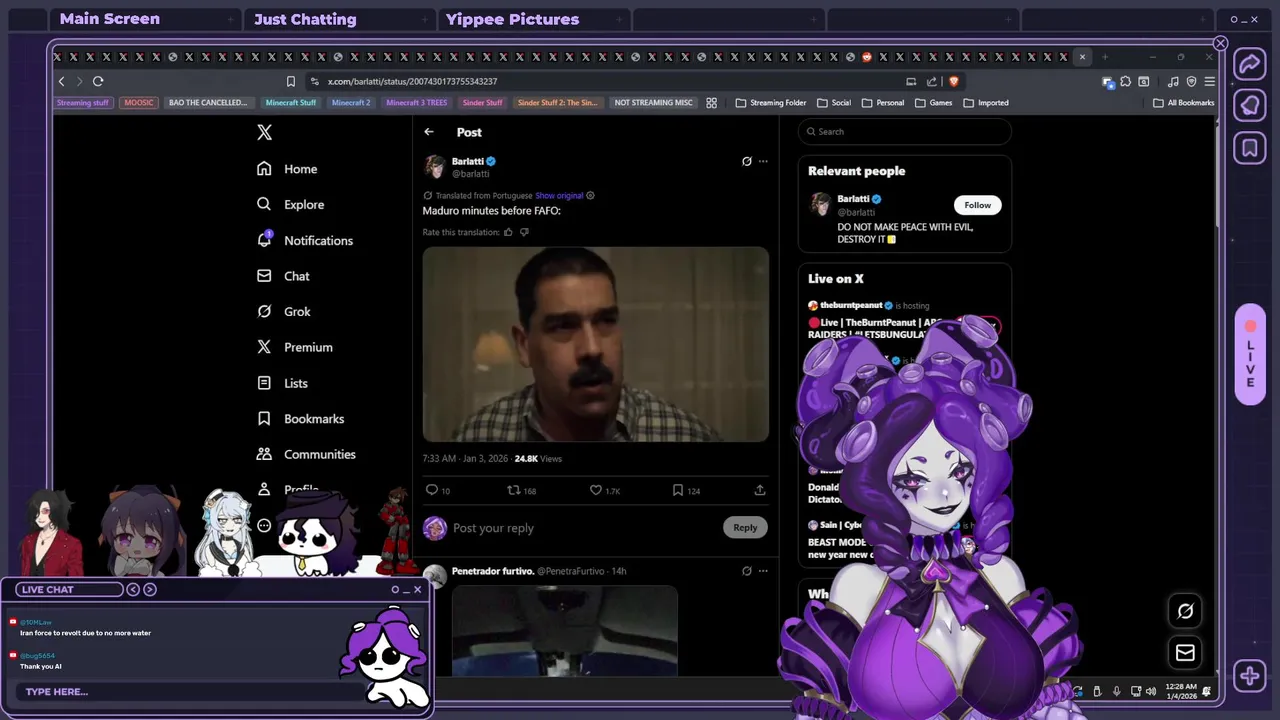Click the bookmark icon beside the address bar
Image resolution: width=1280 pixels, height=720 pixels.
click(x=291, y=81)
